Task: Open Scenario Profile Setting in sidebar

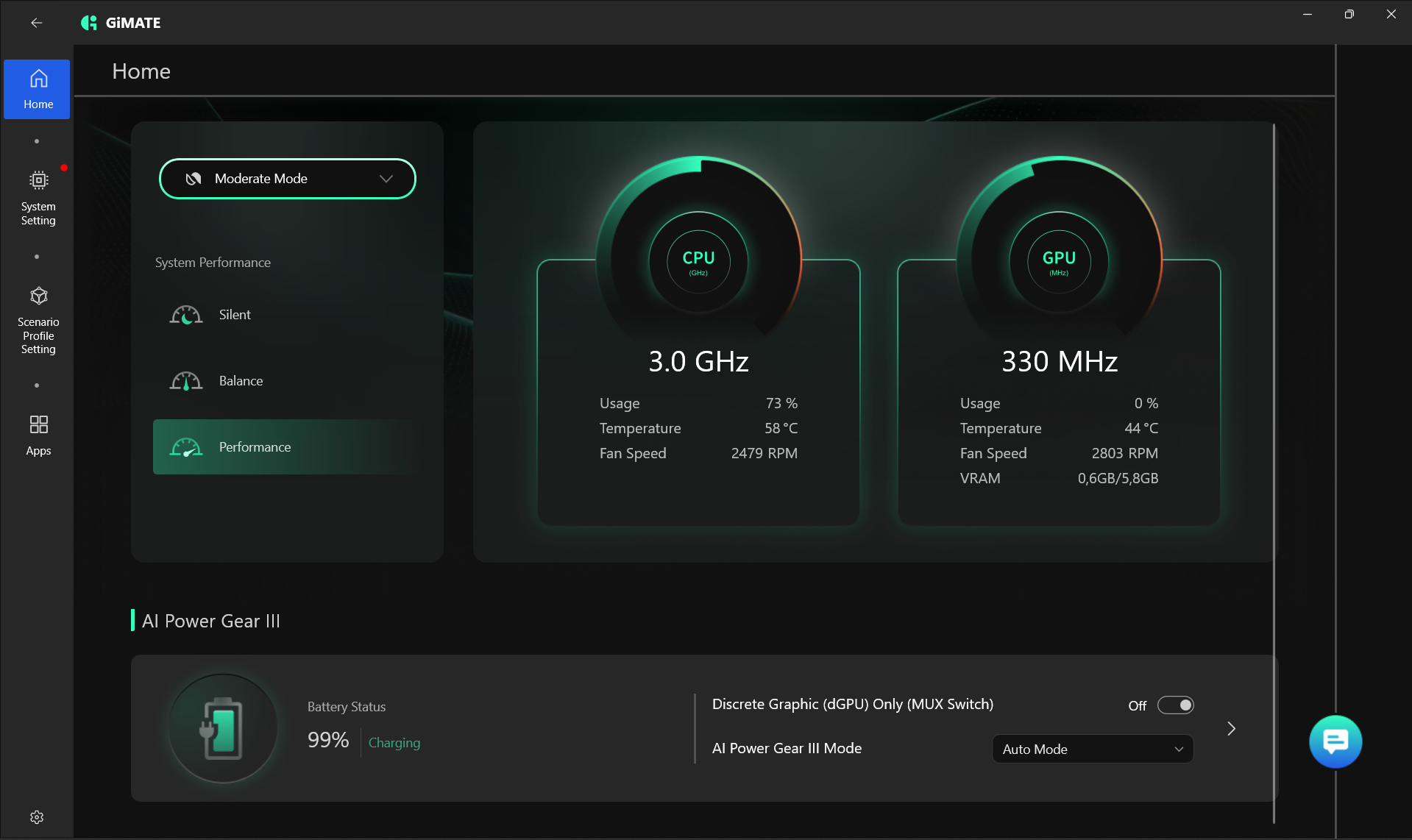Action: pos(38,321)
